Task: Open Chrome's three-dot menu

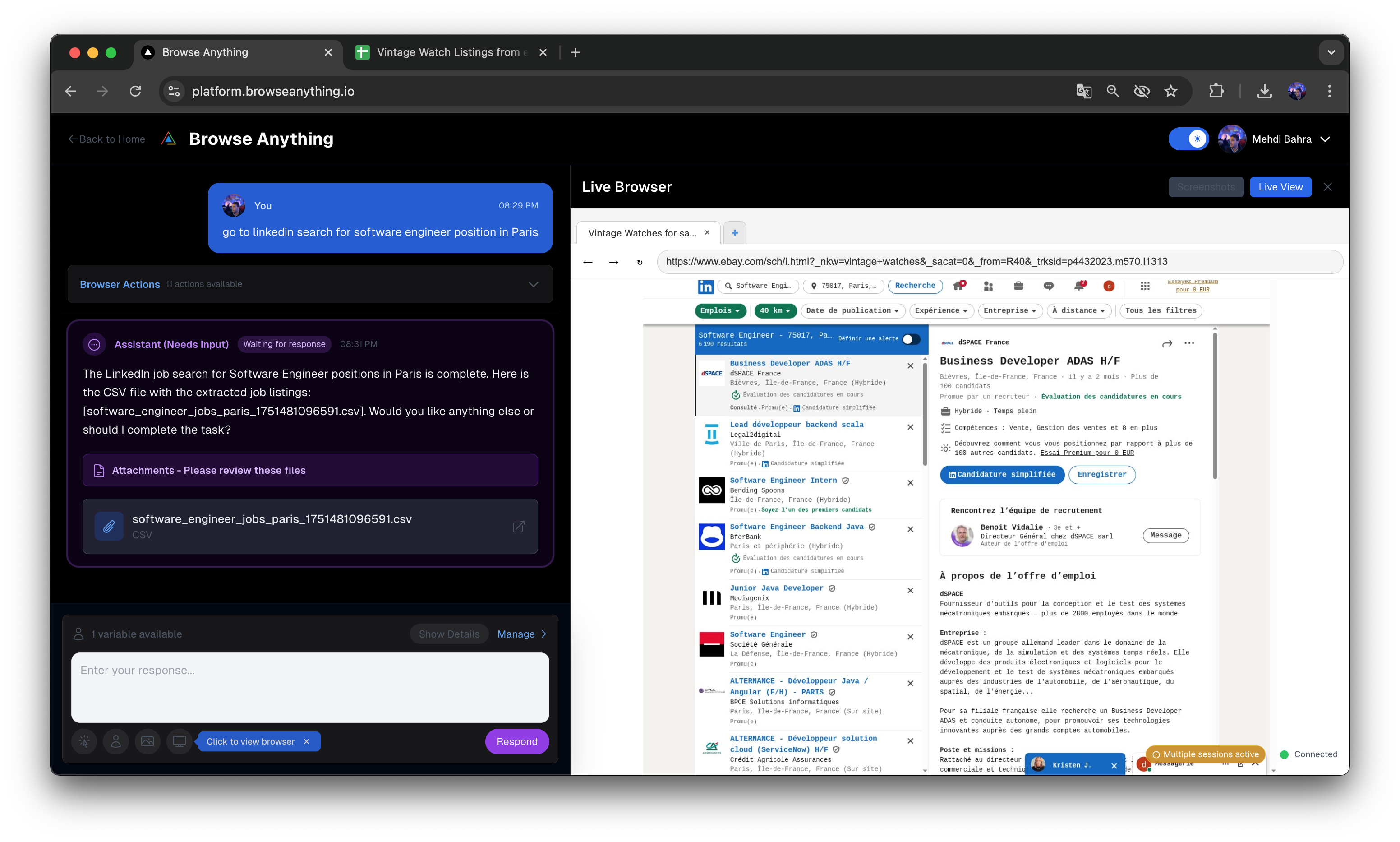Action: 1329,91
